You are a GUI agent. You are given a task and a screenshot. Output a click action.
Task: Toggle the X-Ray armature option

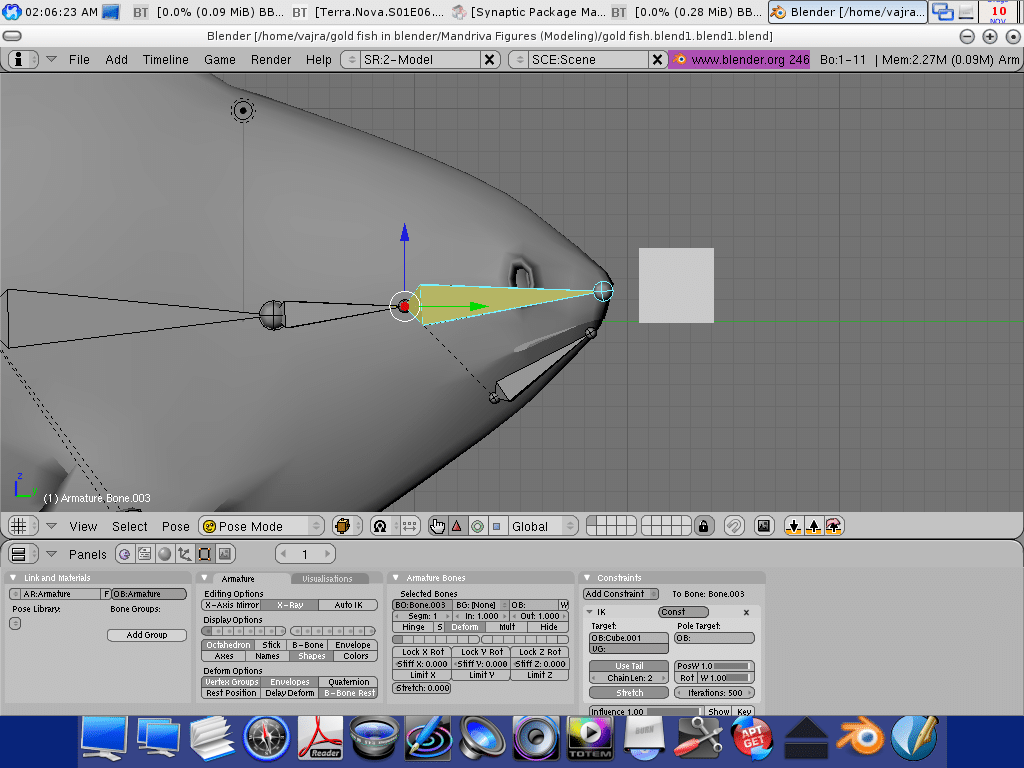[x=290, y=605]
